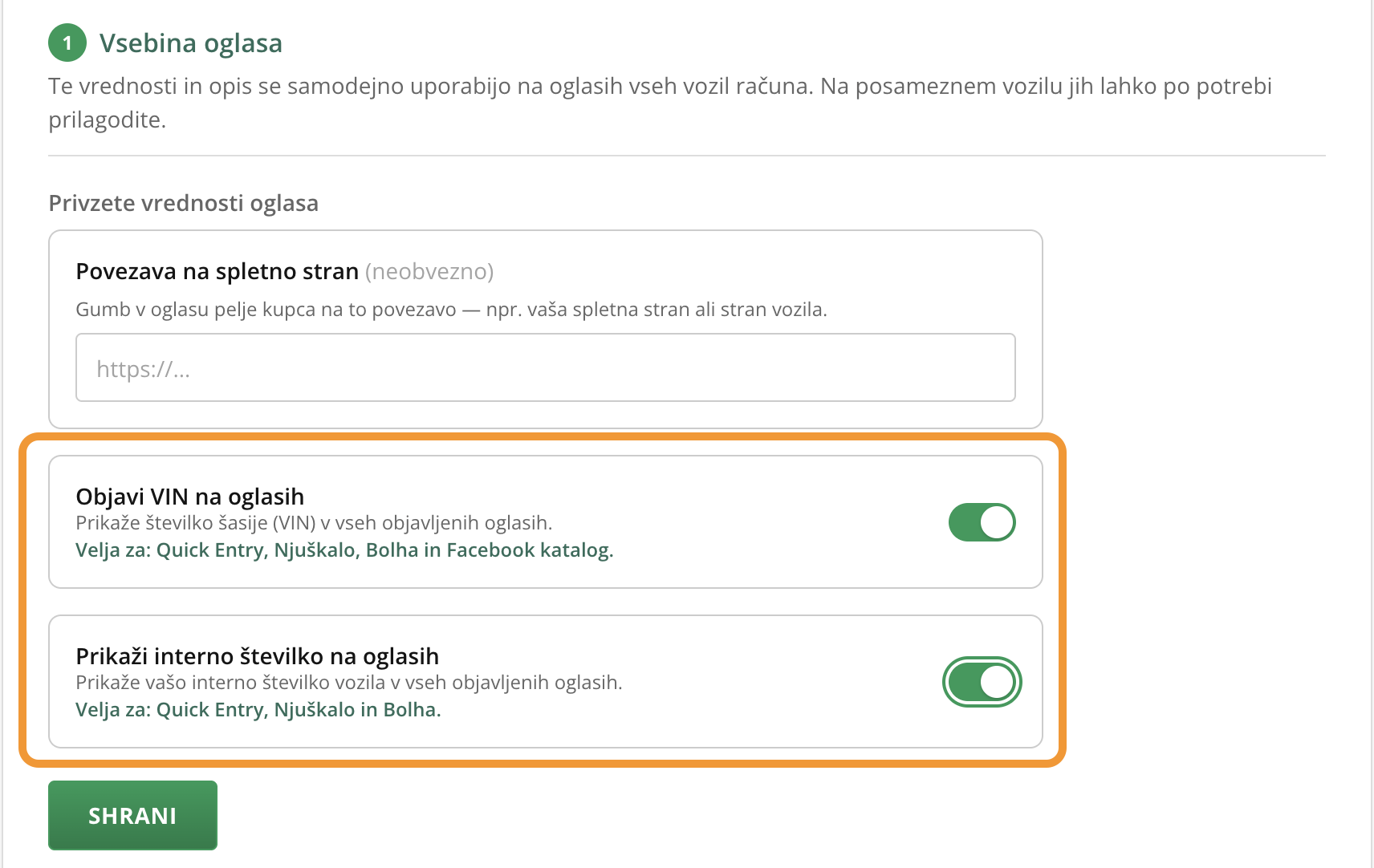The width and height of the screenshot is (1374, 868).
Task: Click the Gumb v oglasu helper text
Action: 451,310
